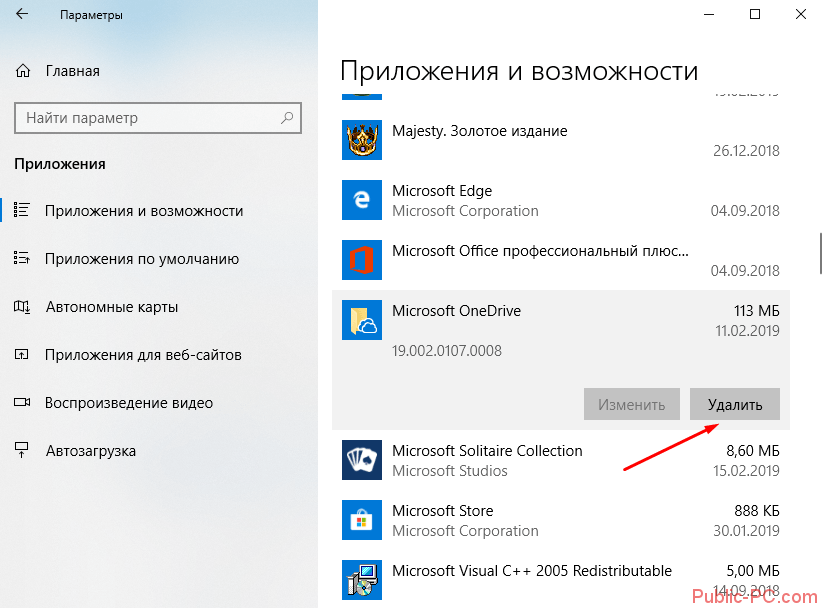The width and height of the screenshot is (822, 608).
Task: Click the Microsoft Store app icon
Action: [361, 520]
